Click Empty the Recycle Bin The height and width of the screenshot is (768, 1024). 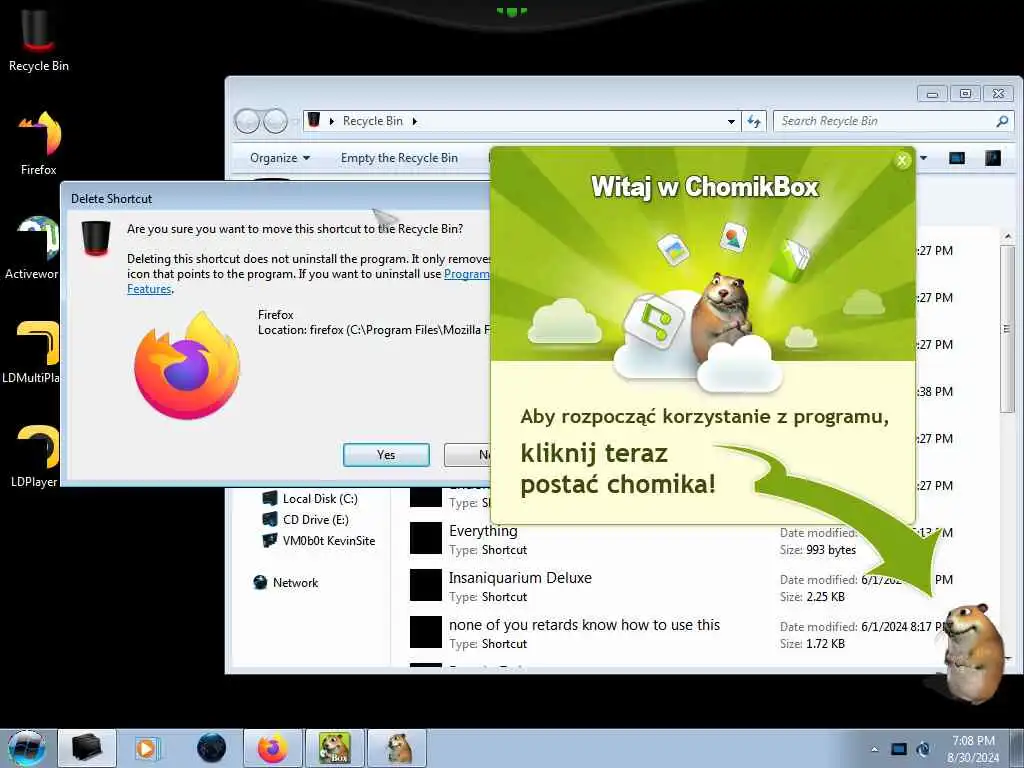pyautogui.click(x=399, y=158)
